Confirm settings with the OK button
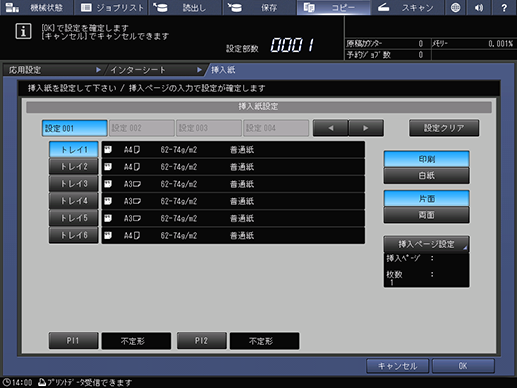 pos(463,366)
